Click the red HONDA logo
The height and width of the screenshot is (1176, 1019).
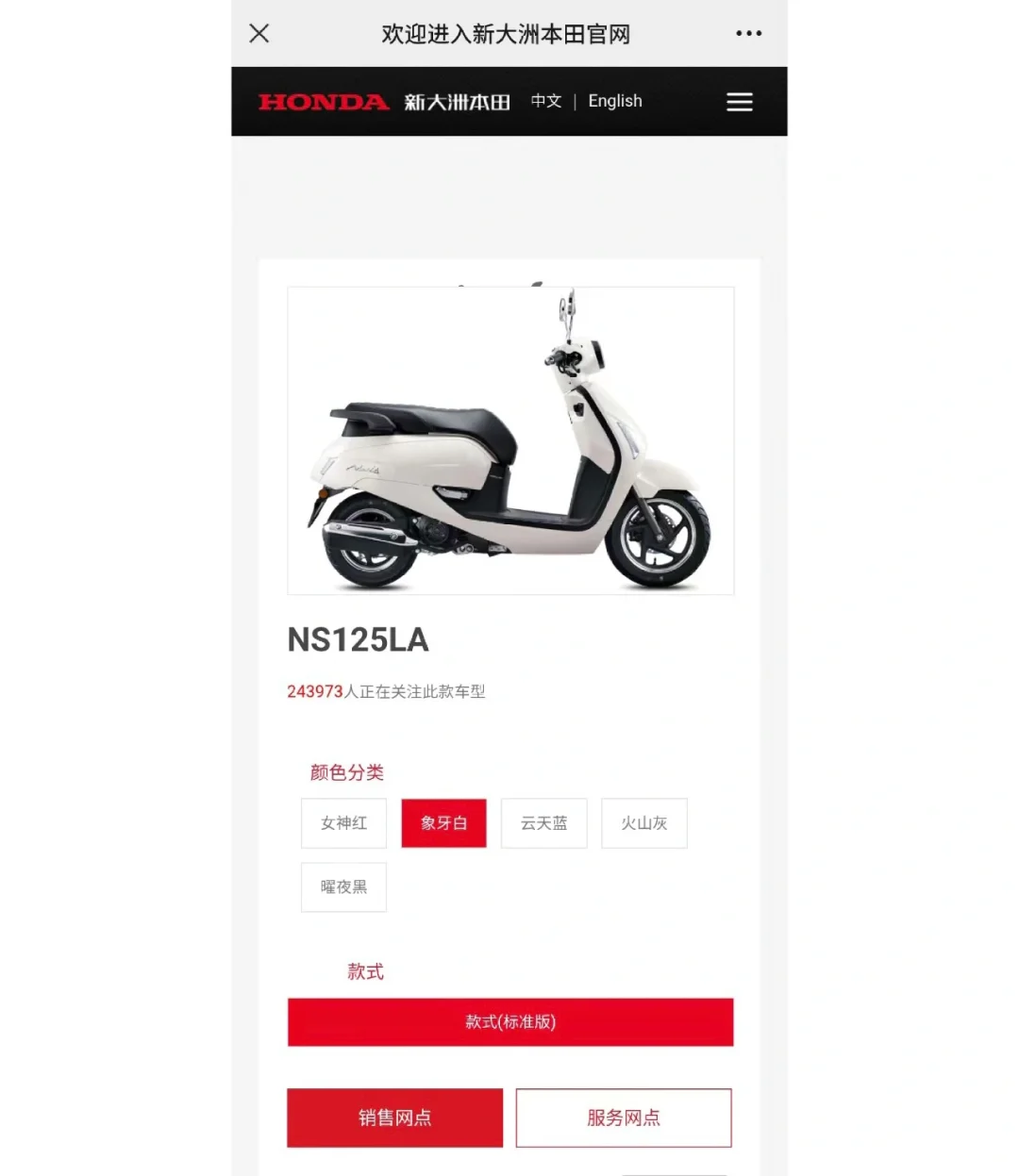(324, 102)
